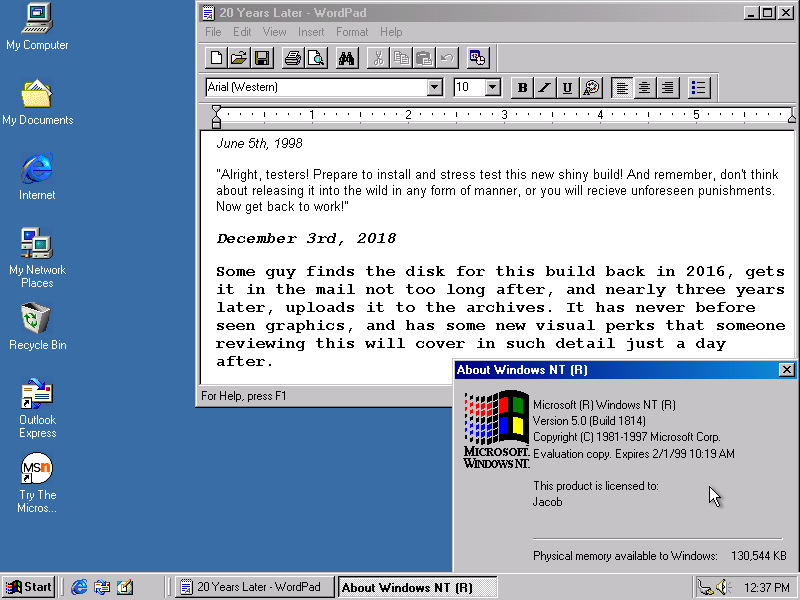This screenshot has width=800, height=600.
Task: Select the Internet desktop icon
Action: 37,177
